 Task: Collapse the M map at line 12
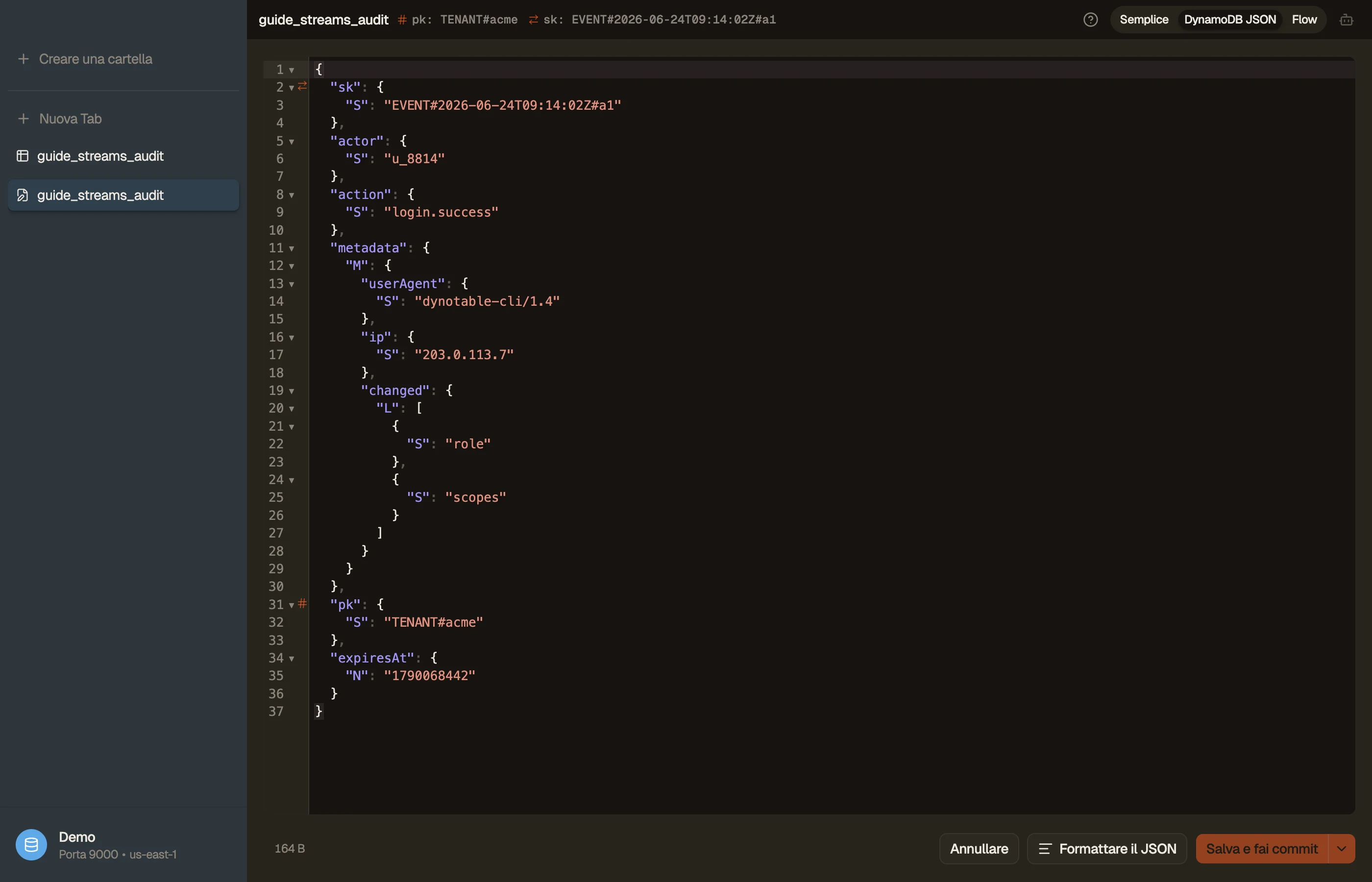pos(292,267)
